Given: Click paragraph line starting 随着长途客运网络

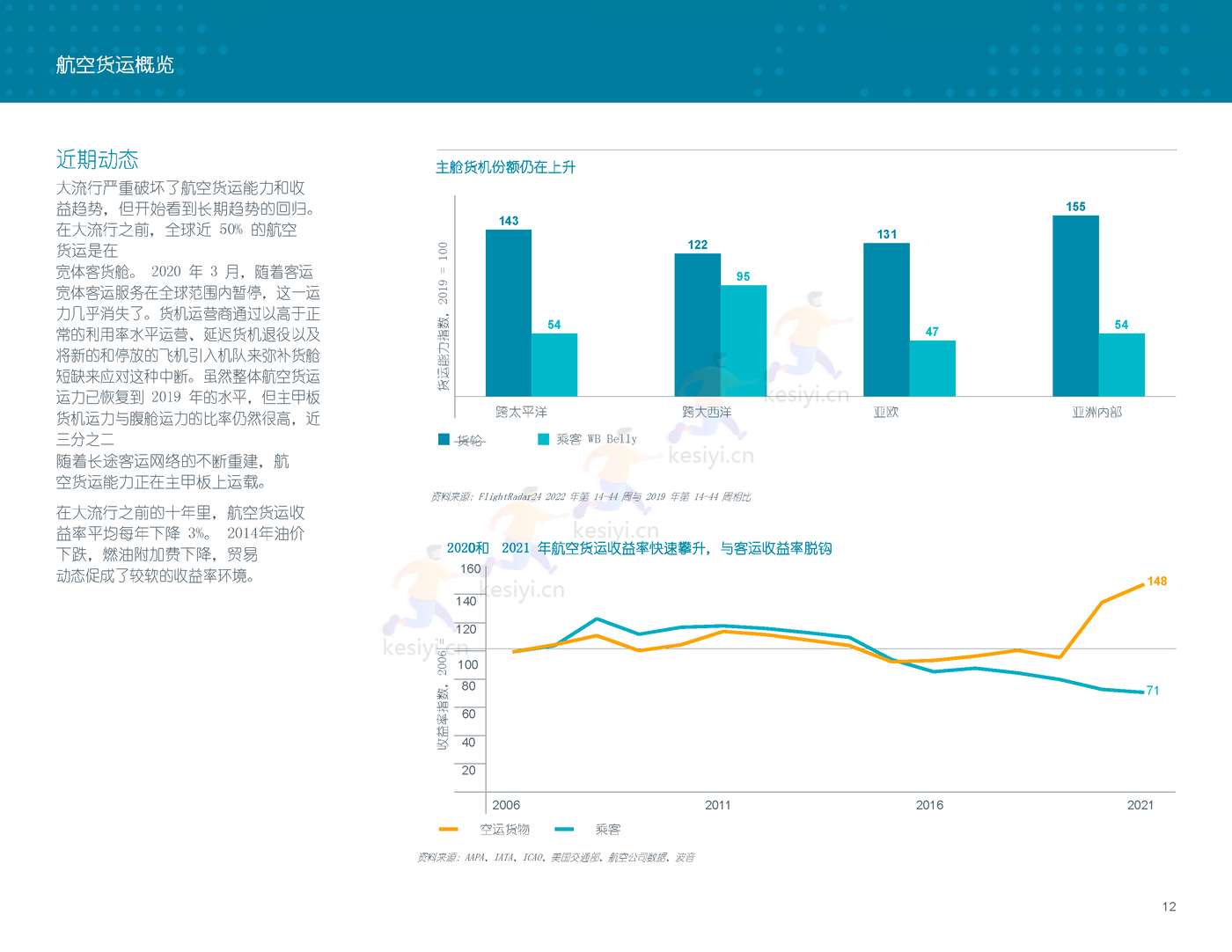Looking at the screenshot, I should coord(172,461).
